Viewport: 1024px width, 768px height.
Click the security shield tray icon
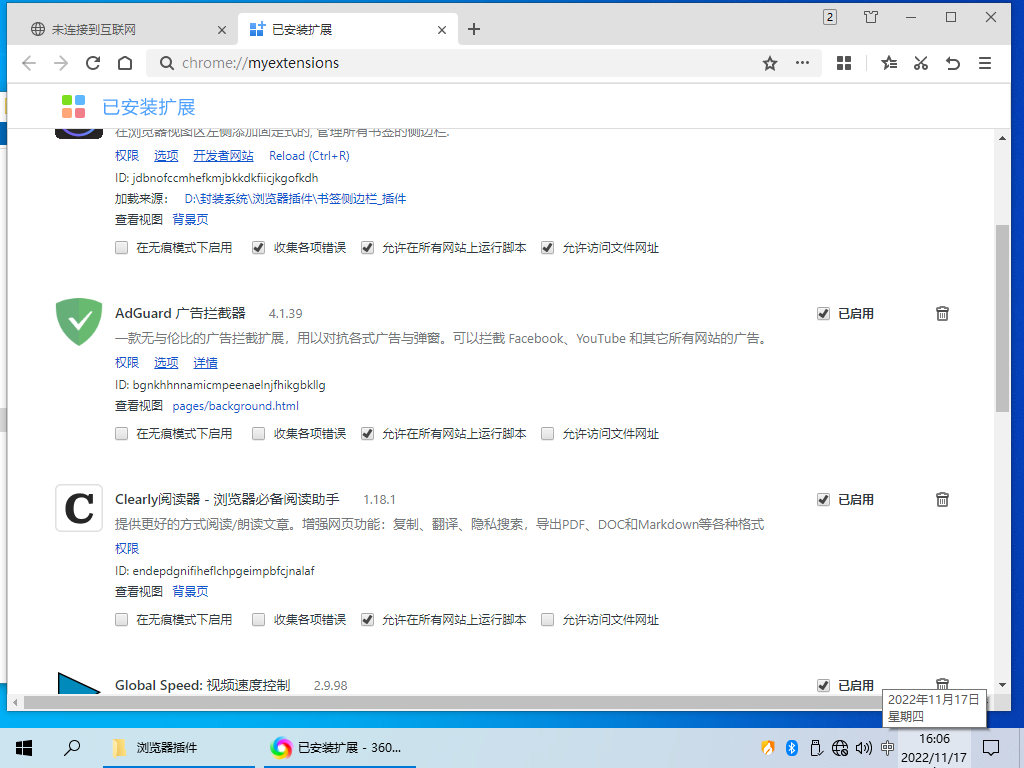pos(768,748)
